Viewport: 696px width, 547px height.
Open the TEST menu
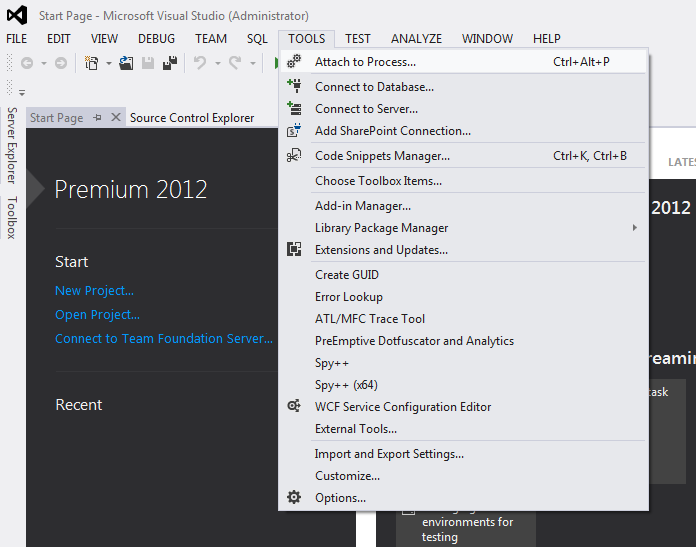coord(358,39)
